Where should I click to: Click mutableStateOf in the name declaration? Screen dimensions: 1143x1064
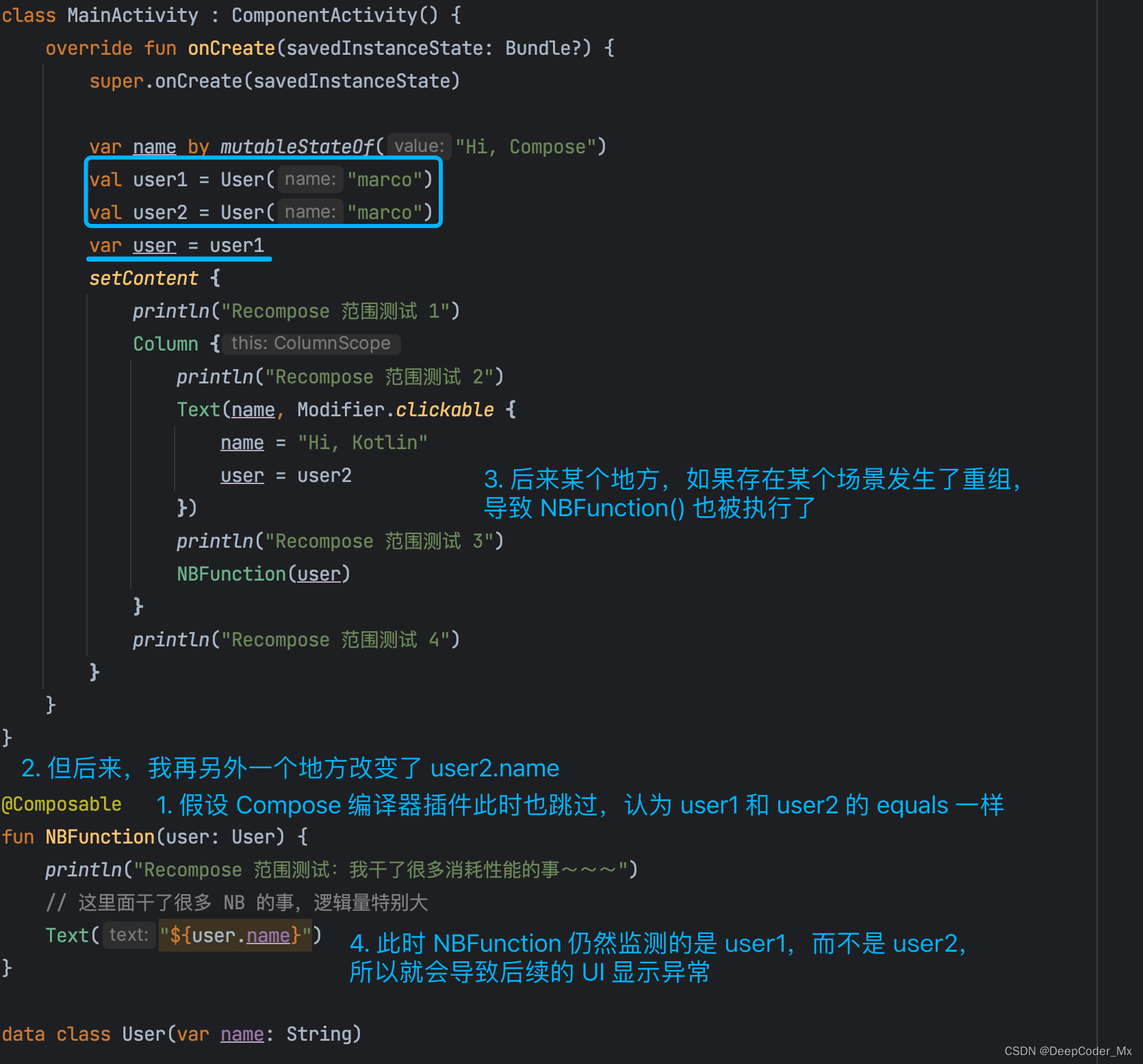(x=297, y=147)
